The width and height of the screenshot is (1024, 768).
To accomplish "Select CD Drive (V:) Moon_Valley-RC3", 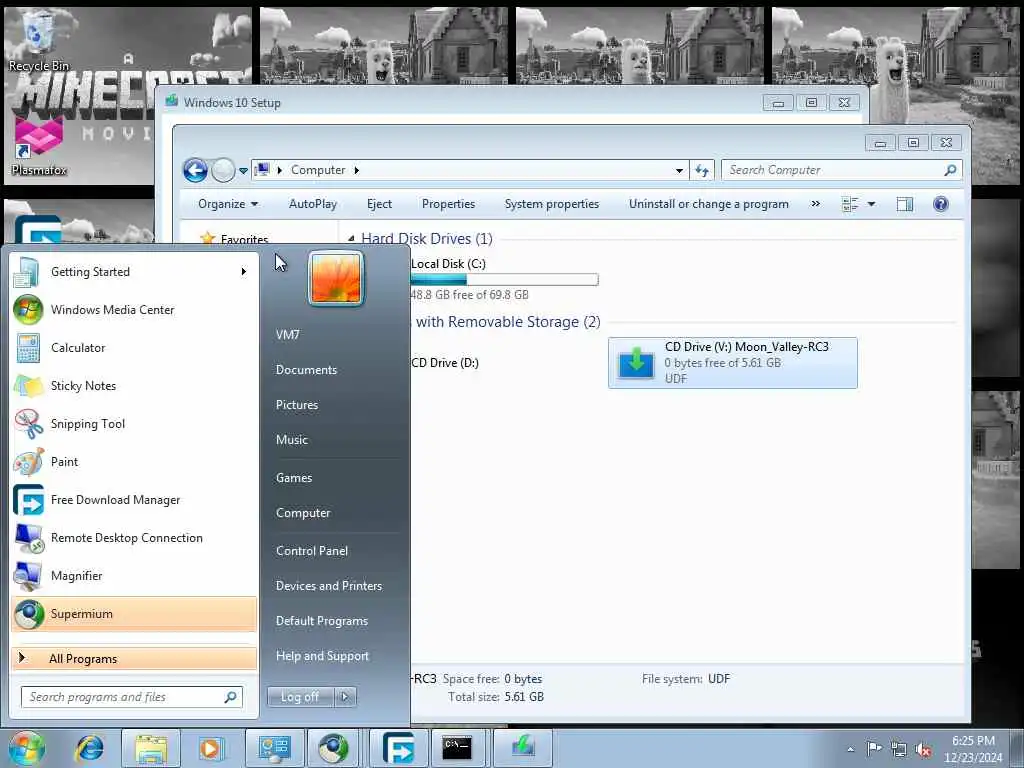I will click(x=733, y=363).
